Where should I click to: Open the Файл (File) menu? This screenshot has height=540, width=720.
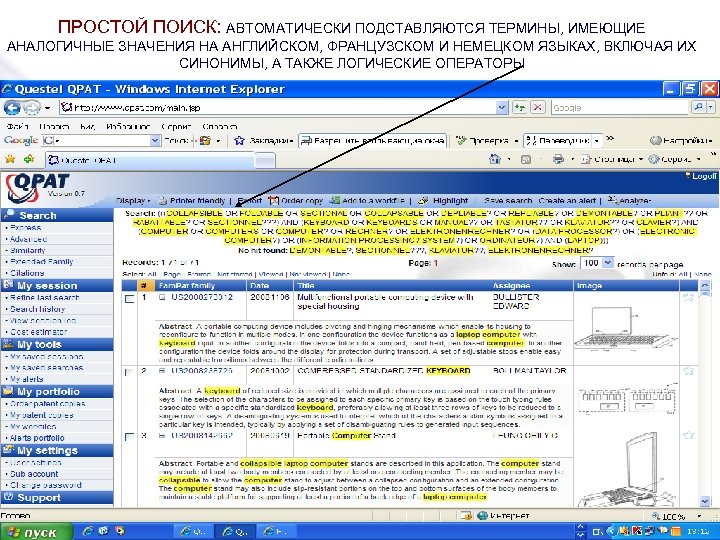tap(18, 126)
